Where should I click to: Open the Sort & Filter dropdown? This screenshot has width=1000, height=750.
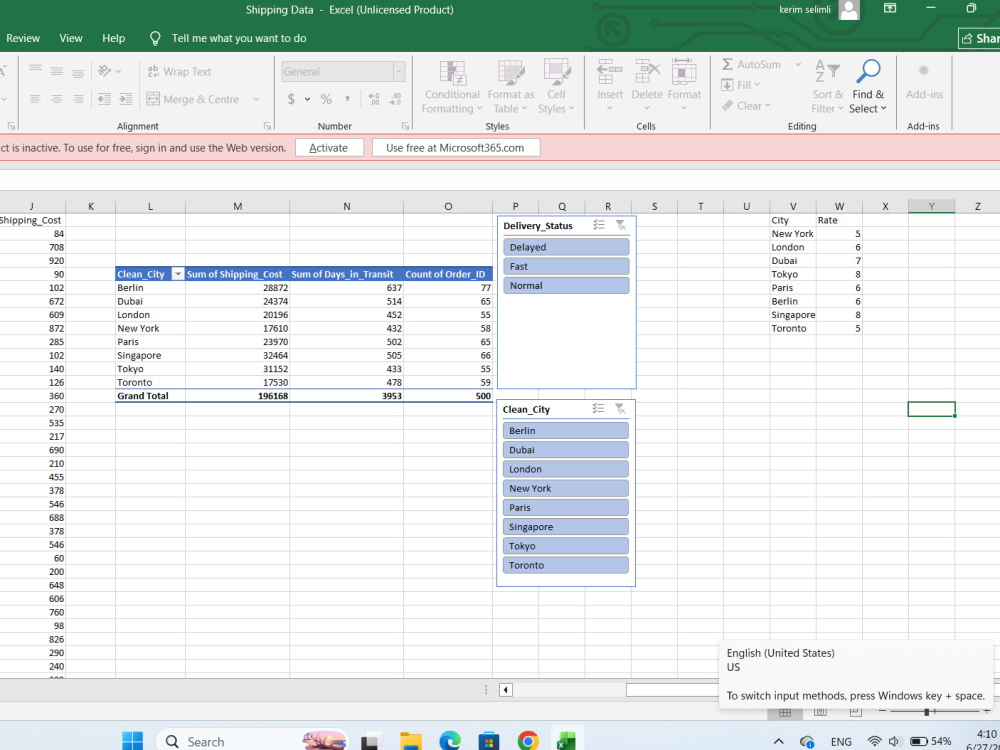pos(828,87)
